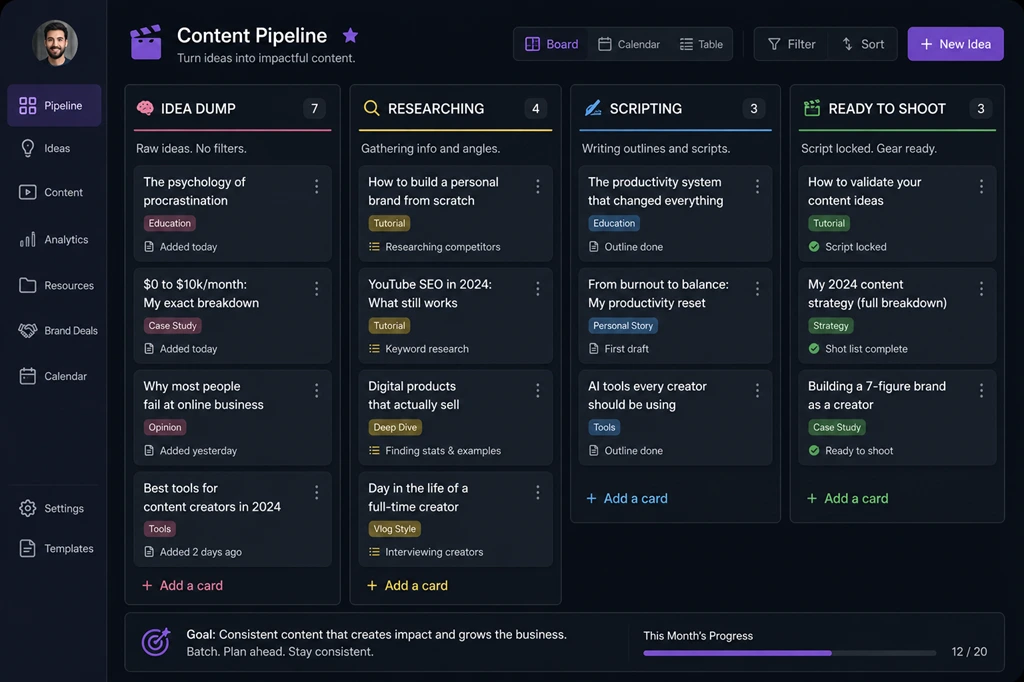Screen dimensions: 1024x682
Task: Click the Case Study tag on $0 to $10k card
Action: (172, 325)
